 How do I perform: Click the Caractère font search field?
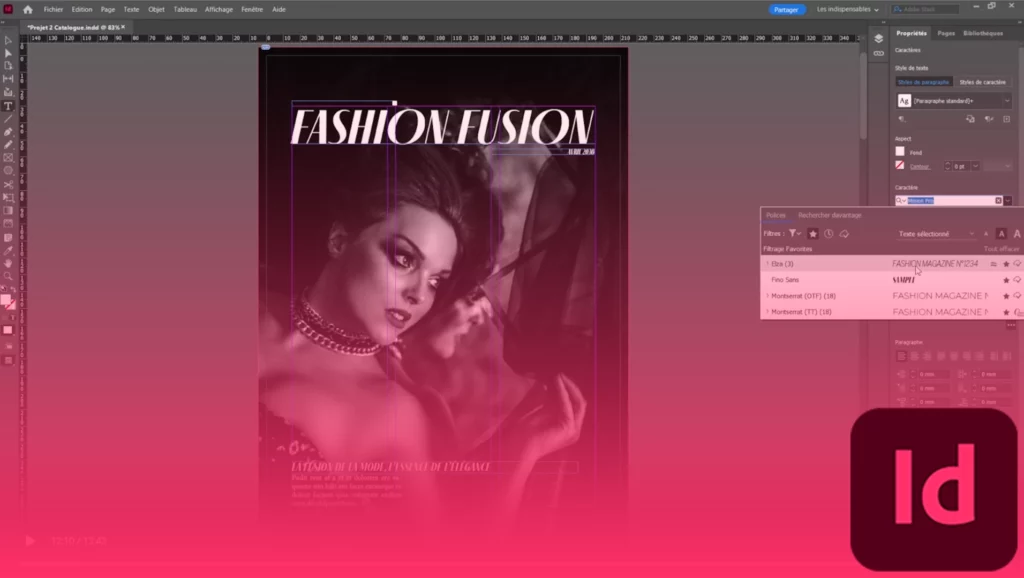tap(950, 199)
